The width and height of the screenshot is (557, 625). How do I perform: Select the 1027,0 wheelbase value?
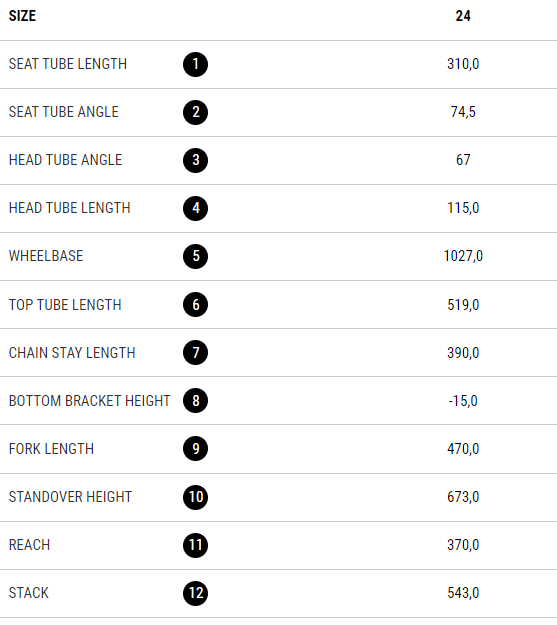point(463,256)
